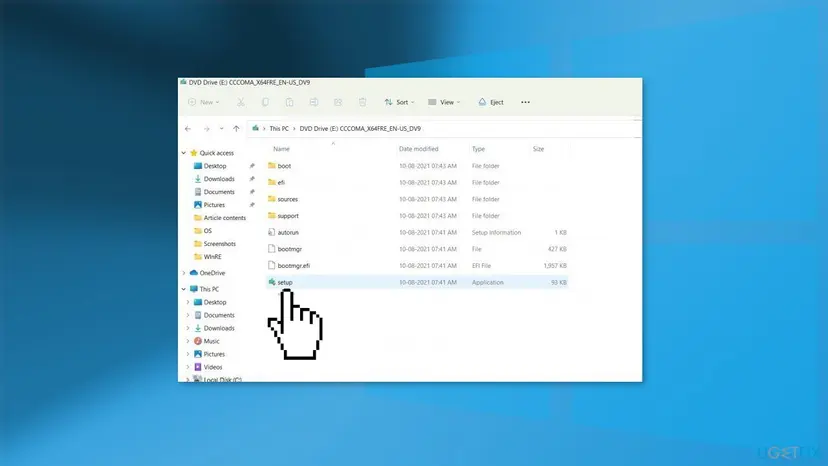
Task: Click the Share icon in toolbar
Action: tap(338, 102)
